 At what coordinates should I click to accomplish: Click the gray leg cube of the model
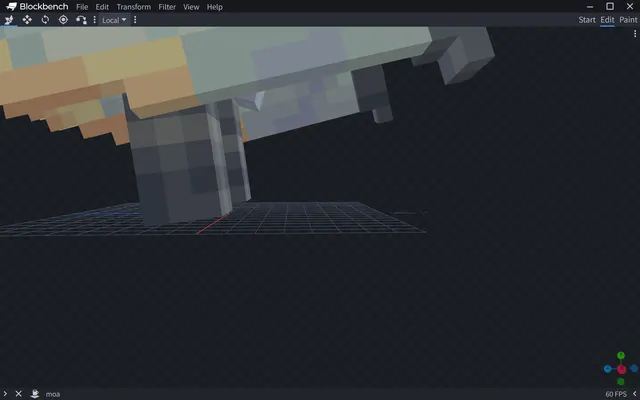coord(176,163)
